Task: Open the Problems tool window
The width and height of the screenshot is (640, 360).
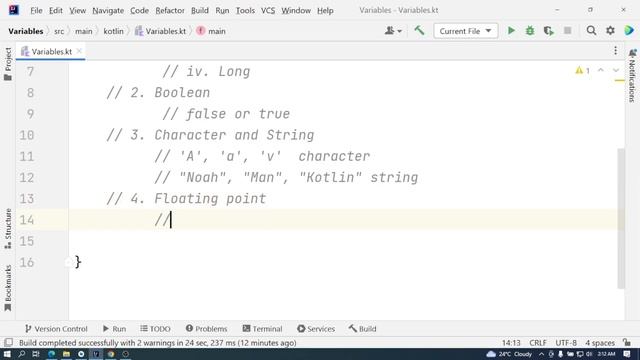Action: pyautogui.click(x=206, y=329)
